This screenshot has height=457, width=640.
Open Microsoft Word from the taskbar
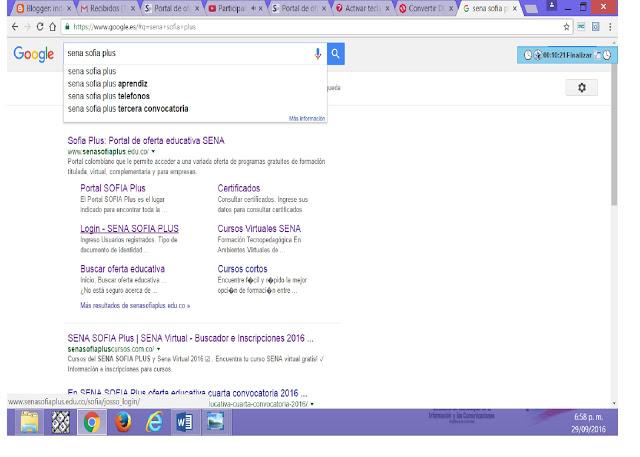pyautogui.click(x=184, y=422)
